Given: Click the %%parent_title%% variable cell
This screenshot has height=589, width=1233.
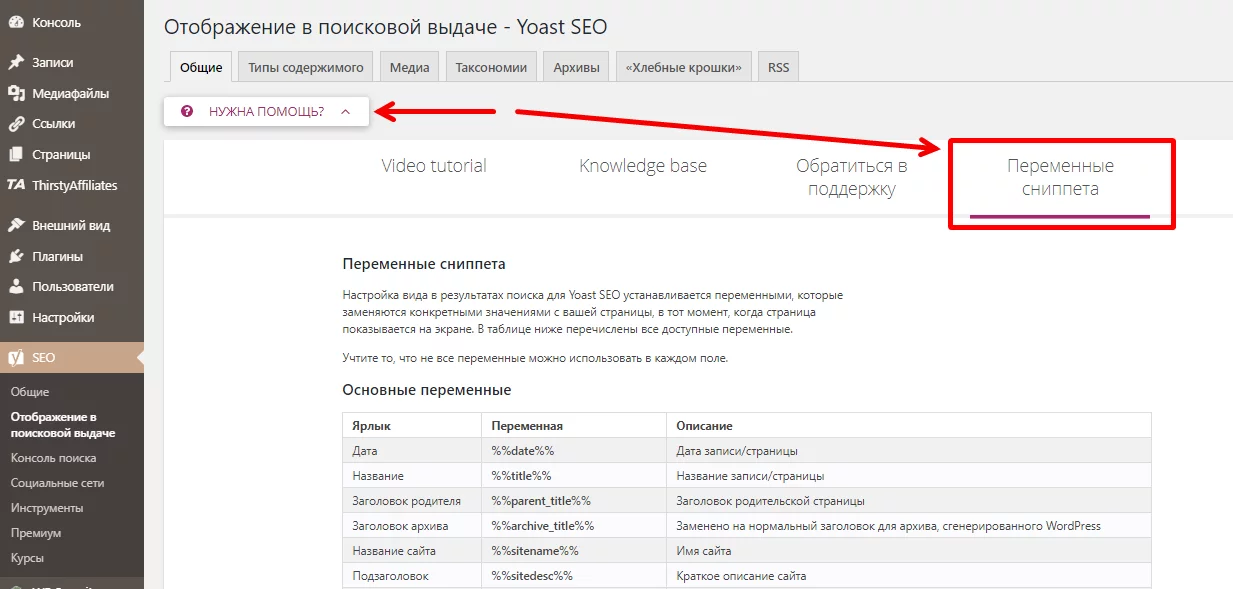Looking at the screenshot, I should click(x=573, y=501).
